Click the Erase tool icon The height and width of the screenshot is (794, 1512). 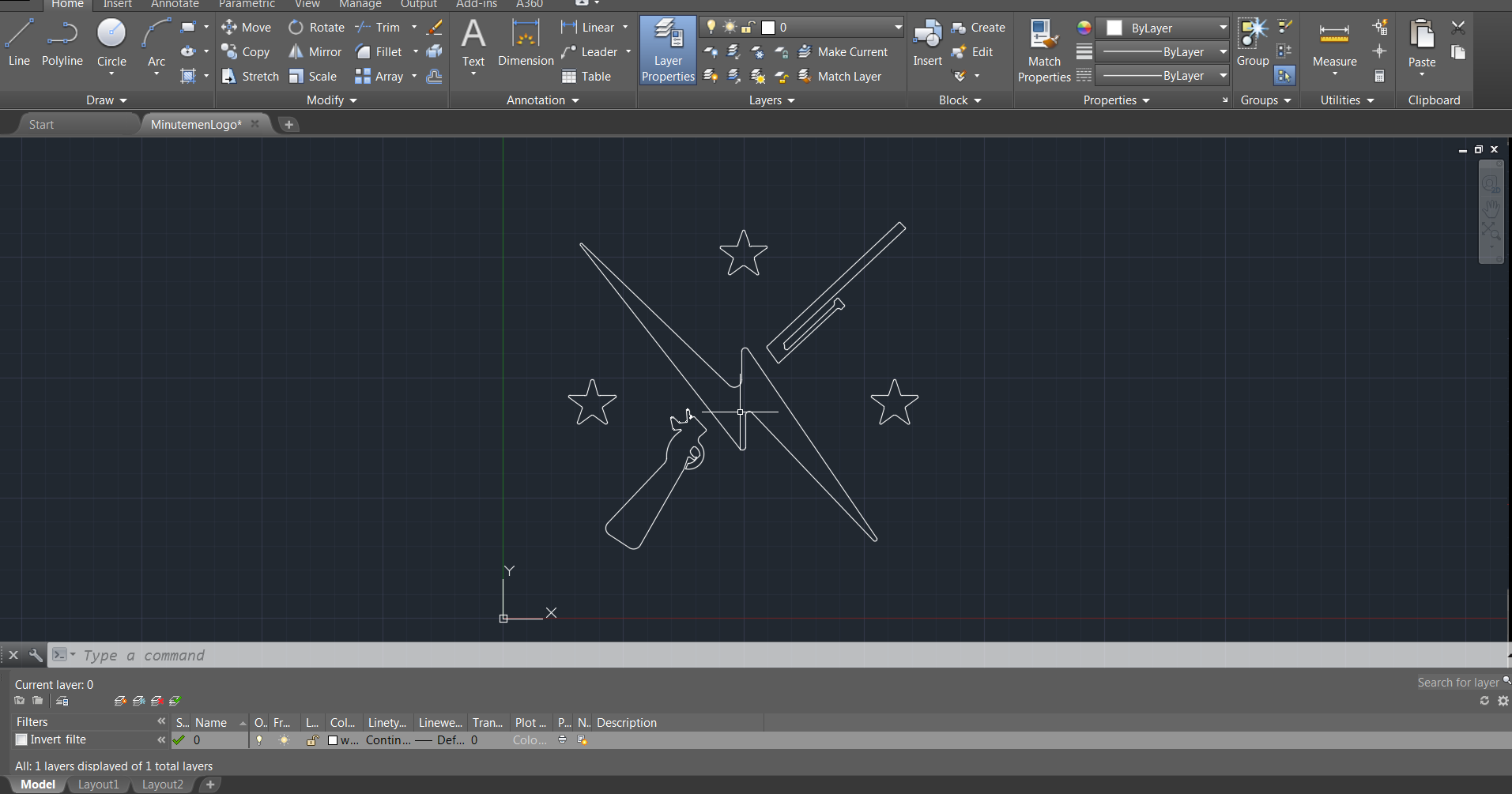click(x=434, y=28)
